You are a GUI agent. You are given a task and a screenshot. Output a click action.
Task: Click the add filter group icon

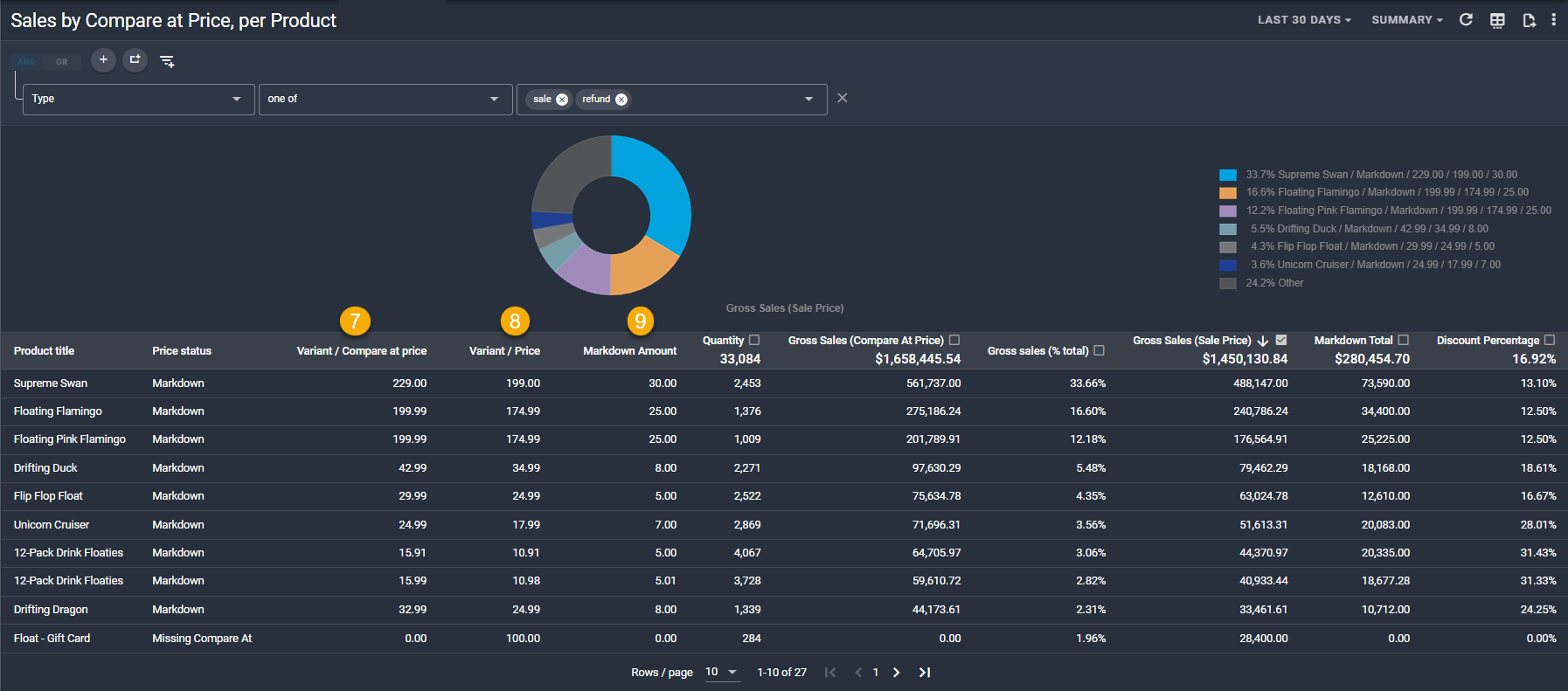click(x=135, y=60)
